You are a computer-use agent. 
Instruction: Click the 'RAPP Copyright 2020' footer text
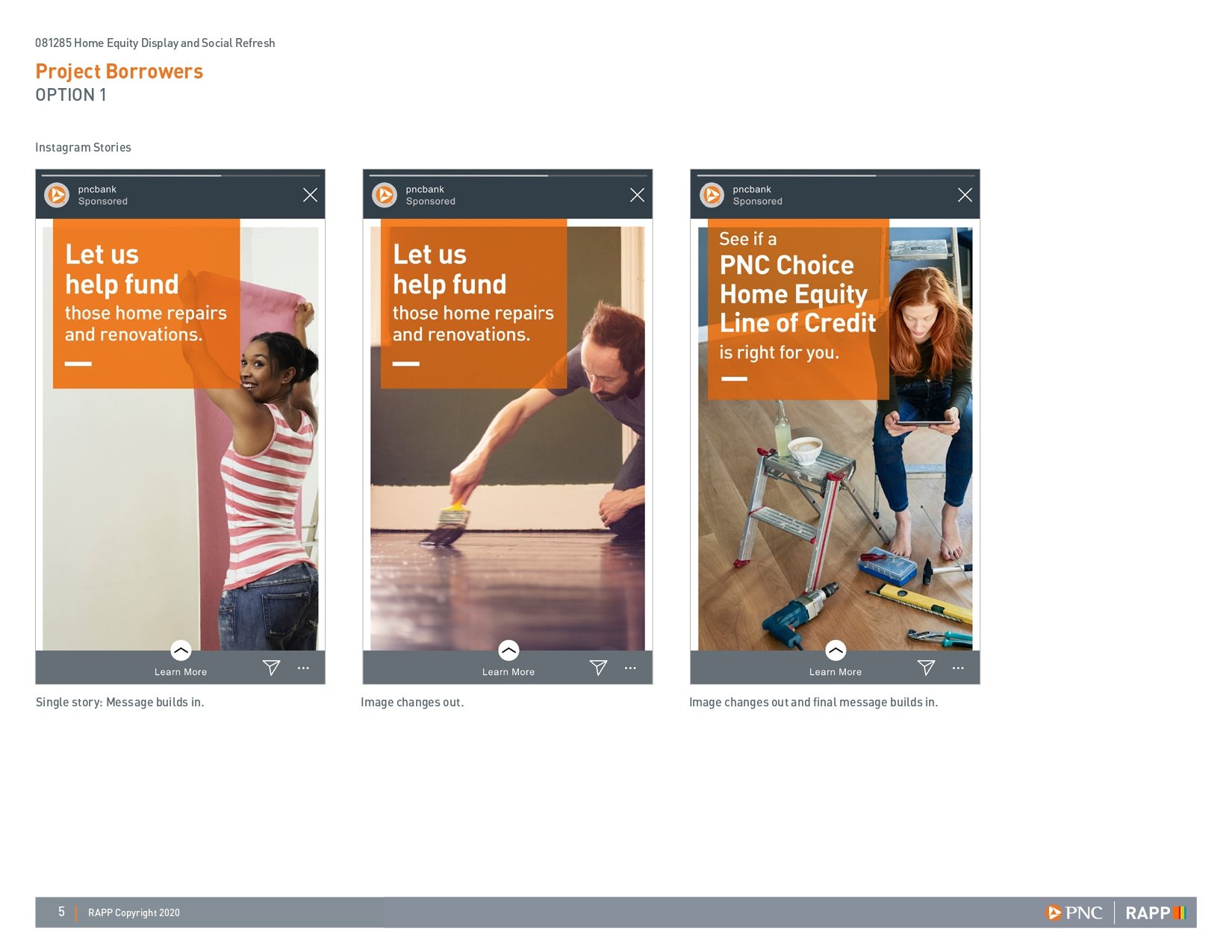tap(134, 912)
